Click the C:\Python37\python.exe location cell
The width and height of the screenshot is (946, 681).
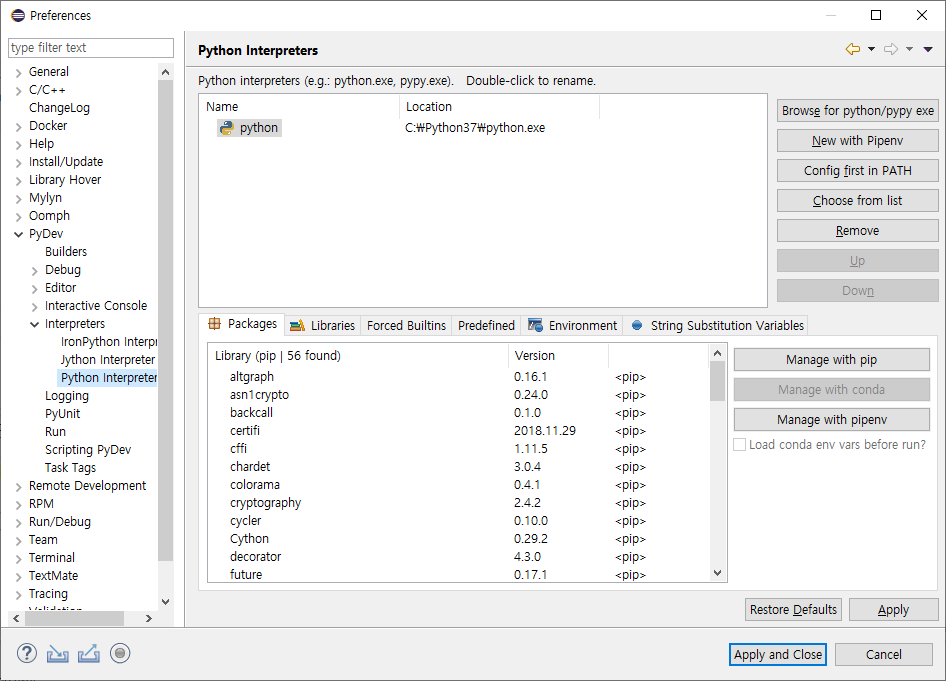pos(475,128)
